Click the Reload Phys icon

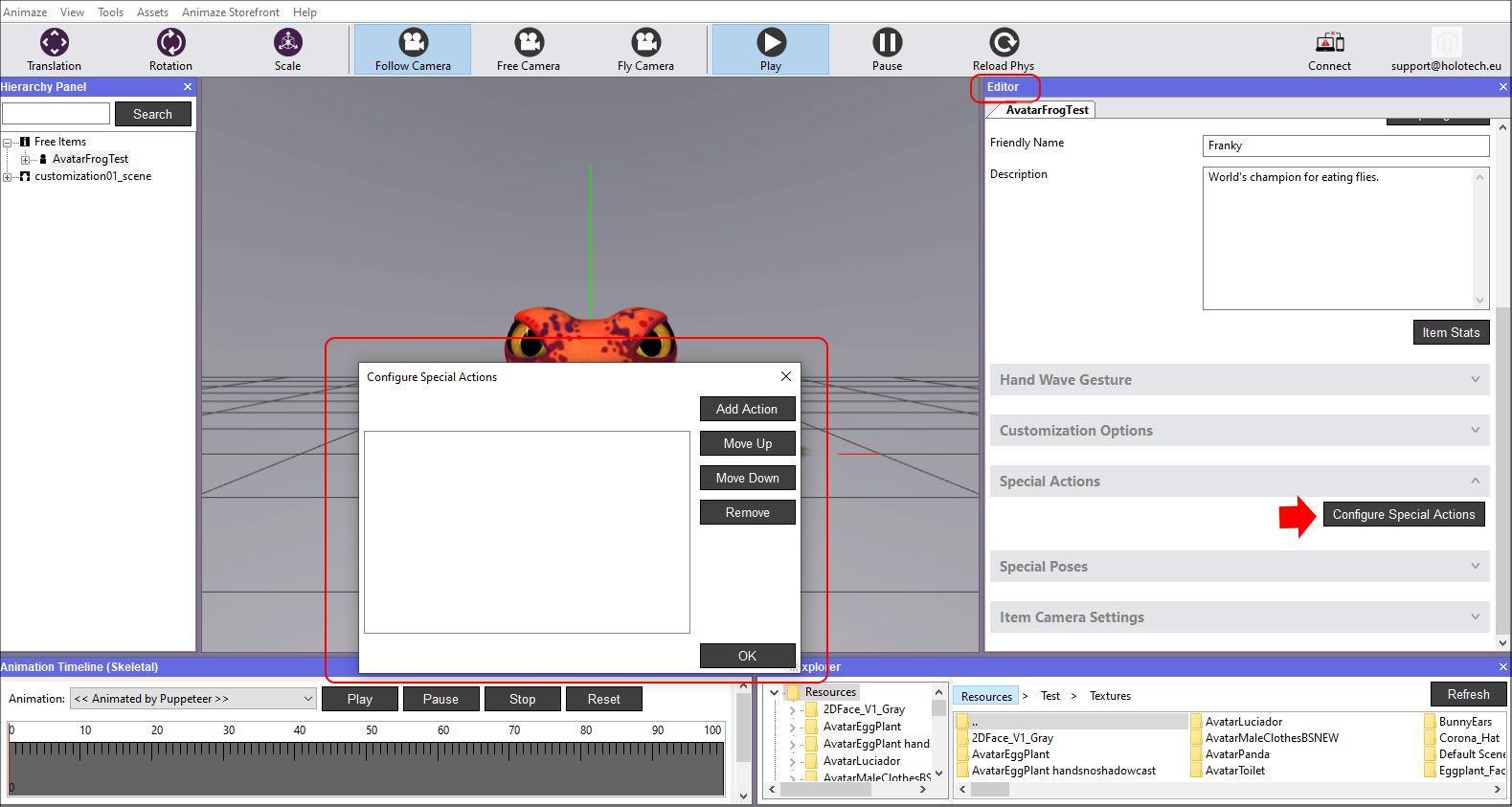pyautogui.click(x=1004, y=42)
